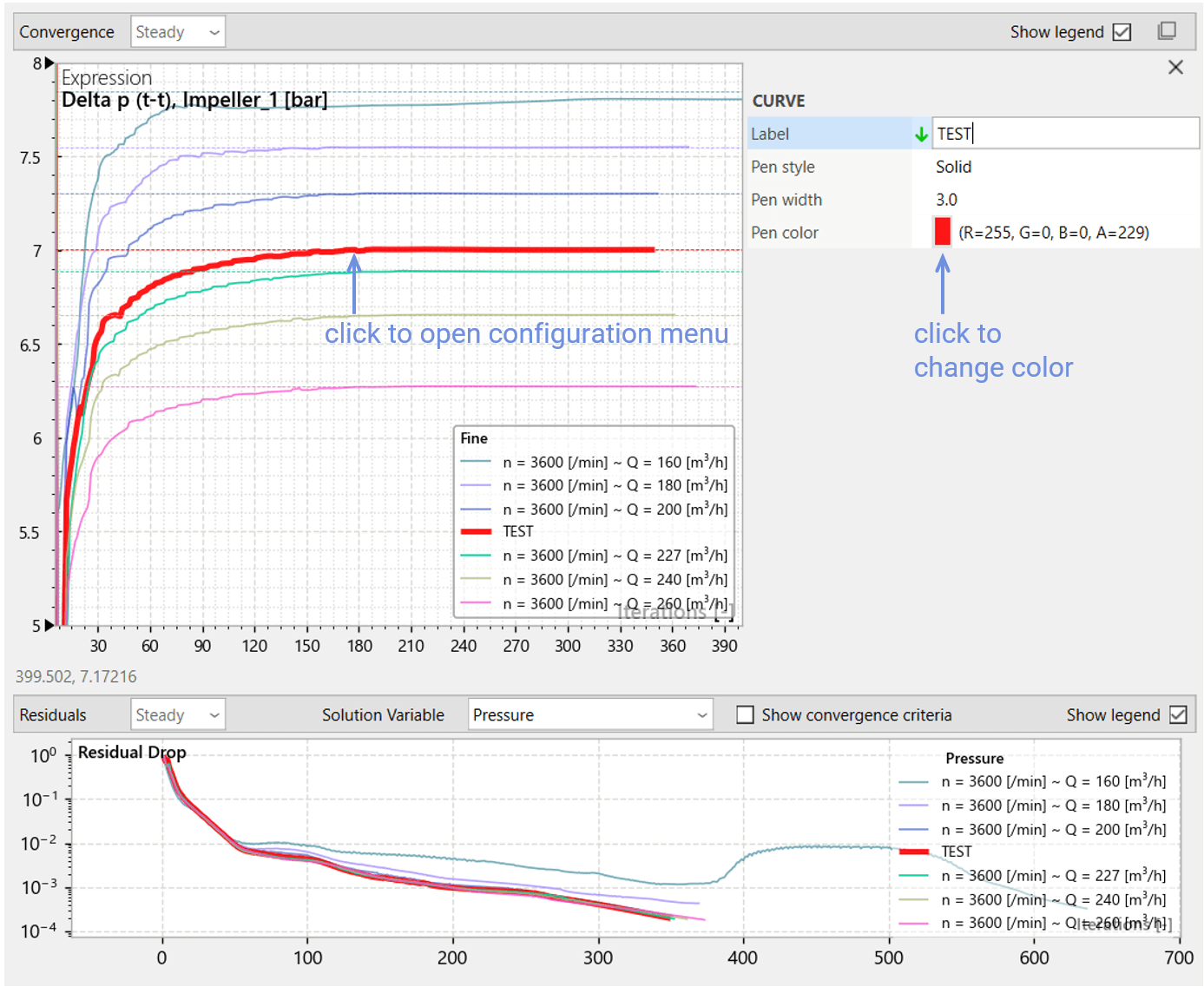The height and width of the screenshot is (1000, 1204).
Task: Click into the Label field containing TEST
Action: click(1065, 134)
